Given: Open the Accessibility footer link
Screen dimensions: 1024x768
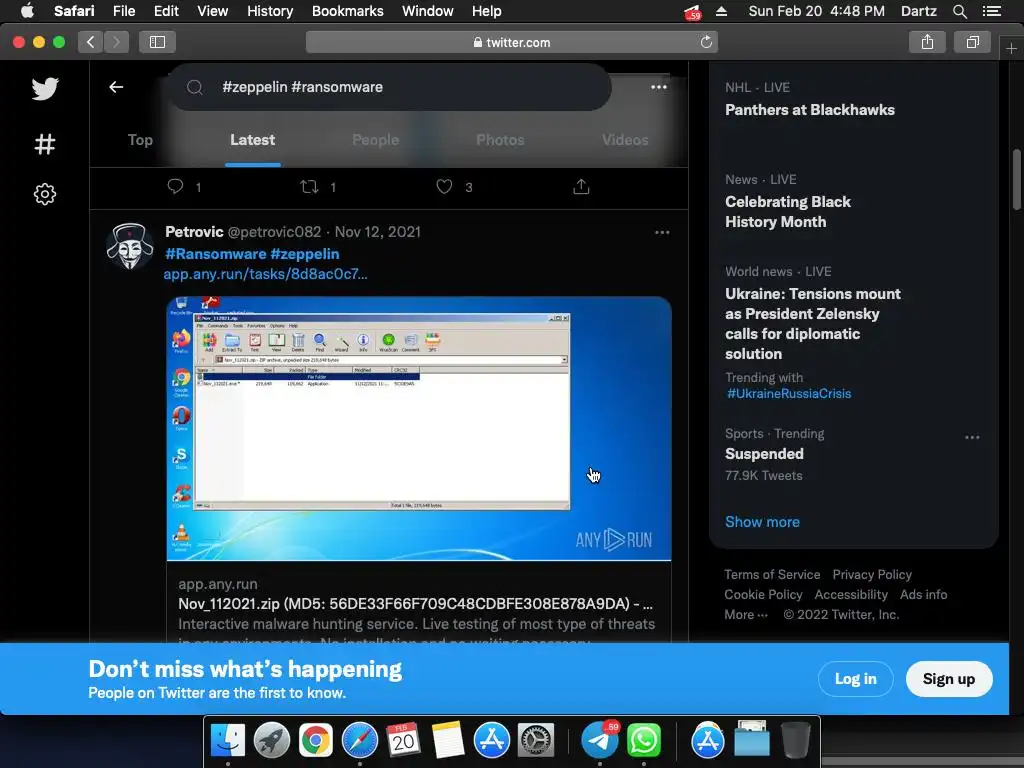Looking at the screenshot, I should coord(851,594).
